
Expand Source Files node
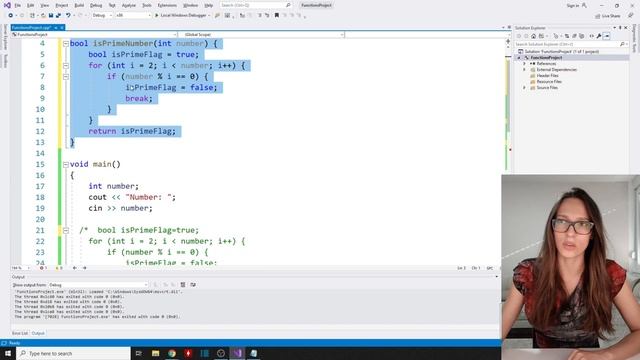(524, 88)
